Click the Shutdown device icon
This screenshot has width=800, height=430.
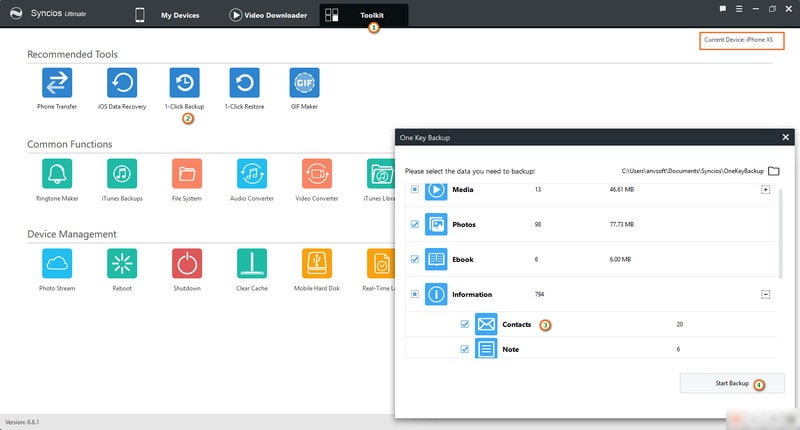(187, 263)
